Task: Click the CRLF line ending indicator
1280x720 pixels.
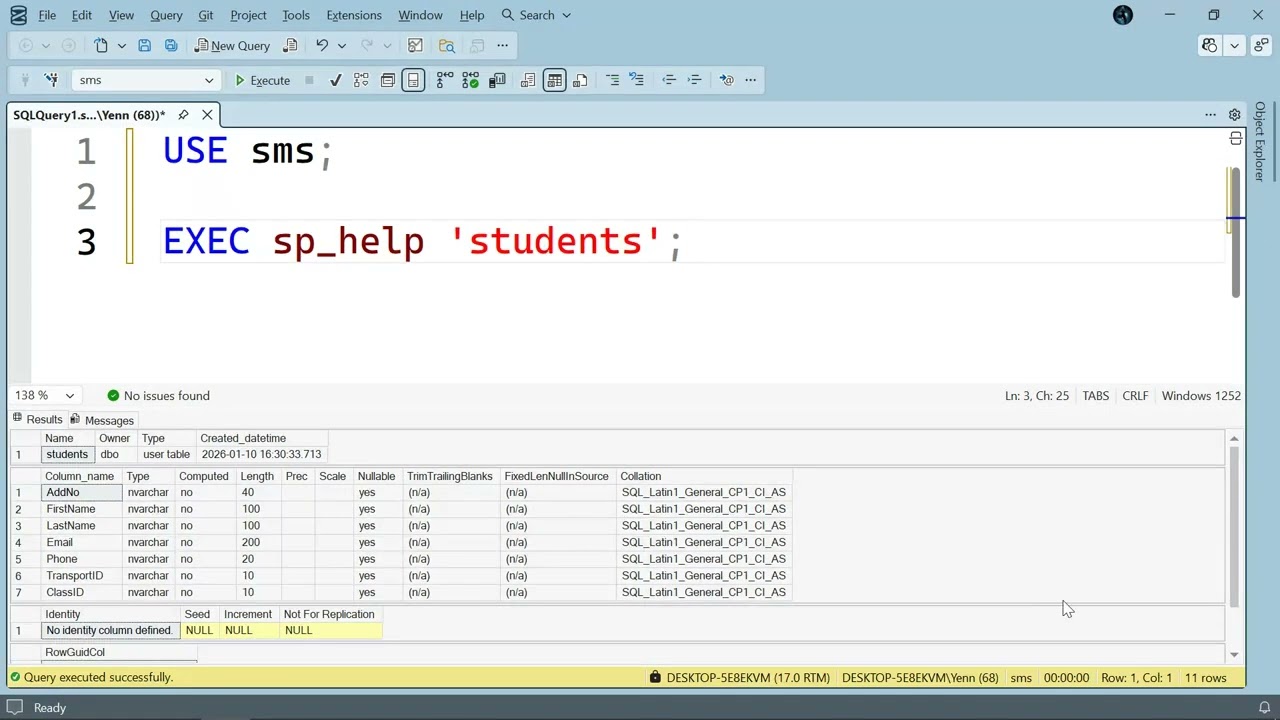Action: 1135,396
